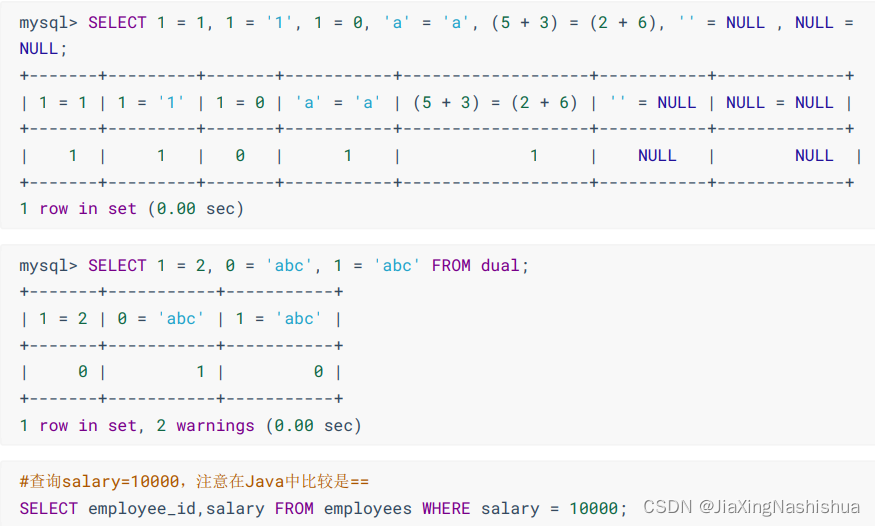
Task: Select the "1 = 1" column header
Action: (63, 103)
